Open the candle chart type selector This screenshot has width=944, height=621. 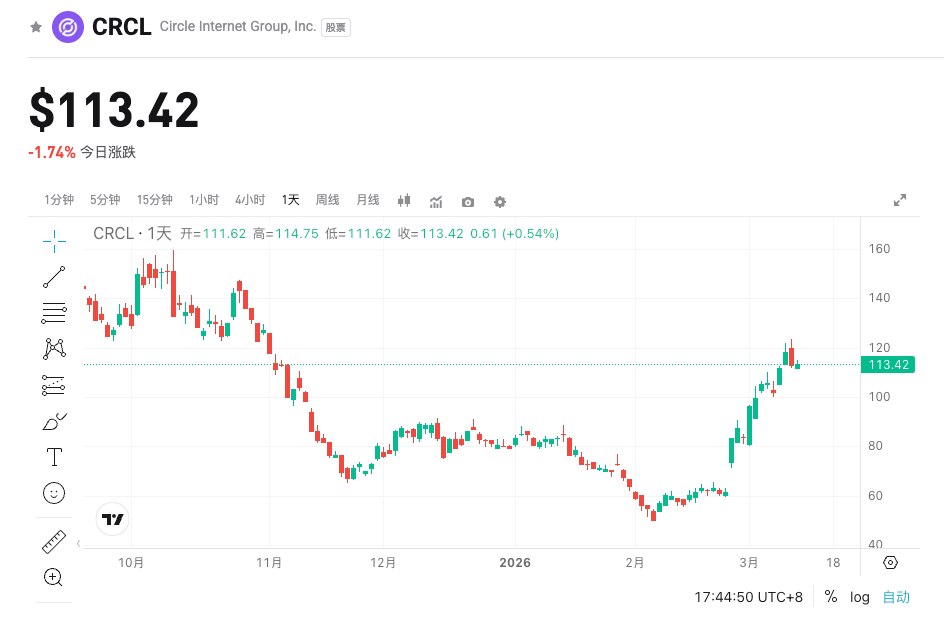[x=404, y=201]
